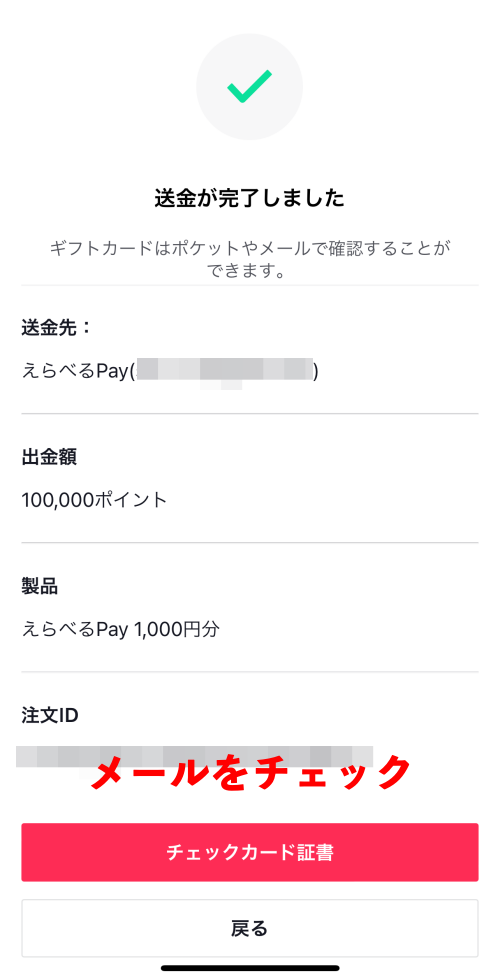Tap the blurred recipient account value
Image resolution: width=500 pixels, height=975 pixels.
pos(224,370)
